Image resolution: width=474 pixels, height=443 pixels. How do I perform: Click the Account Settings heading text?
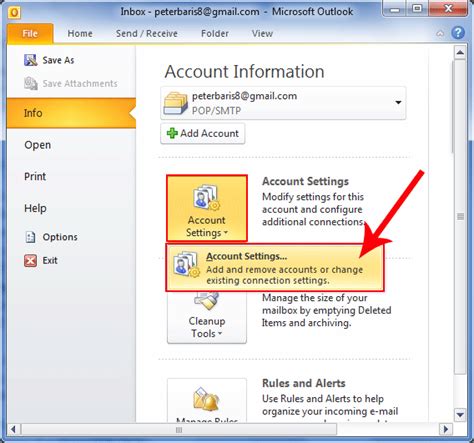(x=305, y=181)
